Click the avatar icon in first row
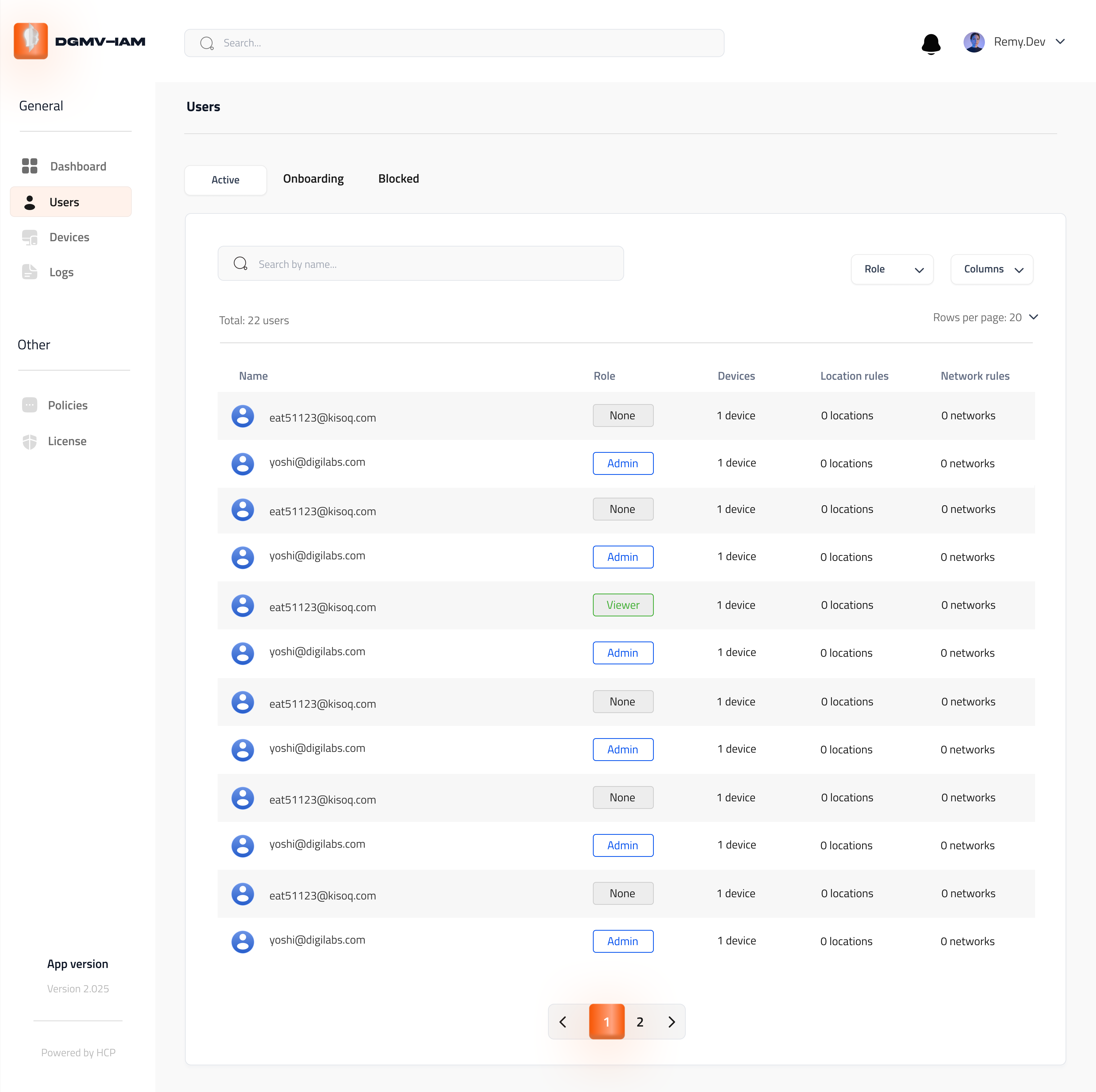This screenshot has height=1092, width=1096. [x=243, y=416]
